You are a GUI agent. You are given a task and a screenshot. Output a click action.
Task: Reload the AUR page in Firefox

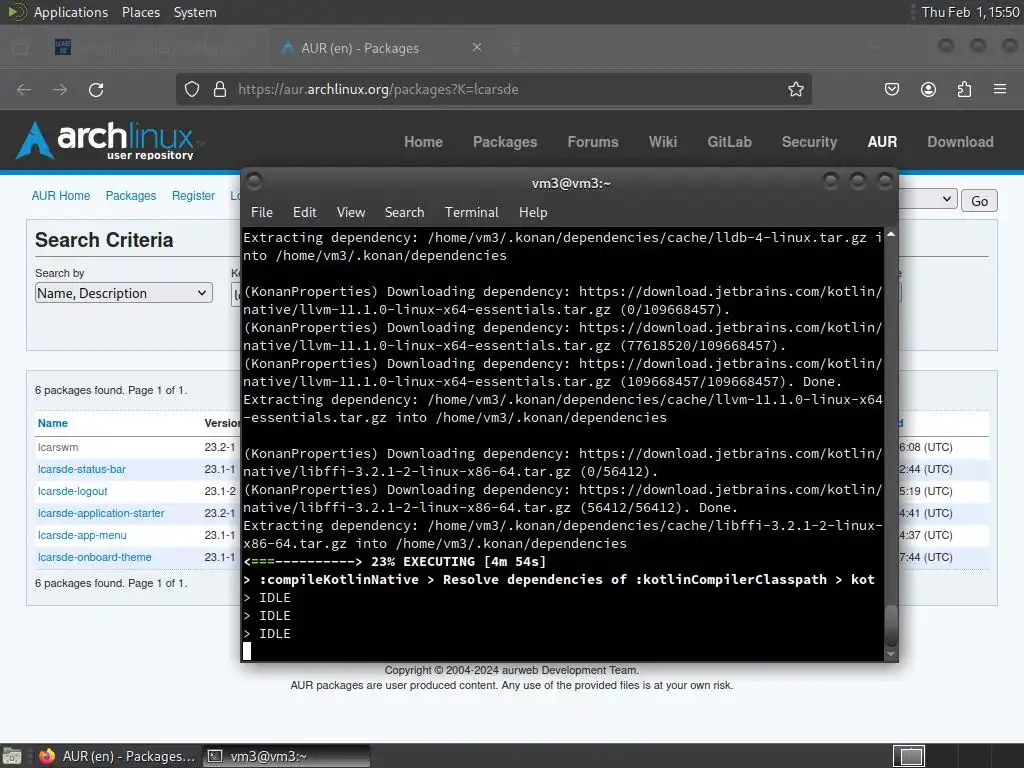(96, 89)
